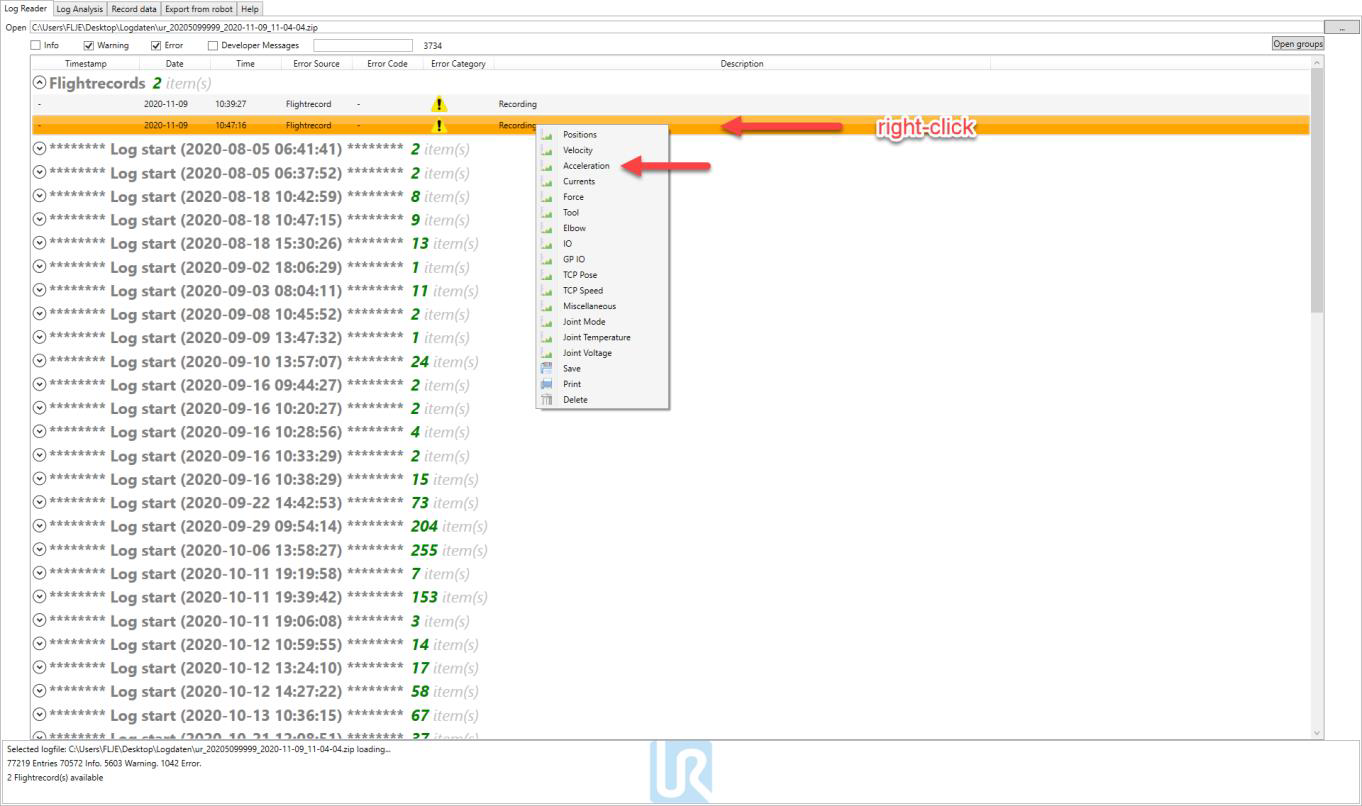Screen dimensions: 1362x806
Task: Click the chart icon beside Joint Temperature
Action: (547, 338)
